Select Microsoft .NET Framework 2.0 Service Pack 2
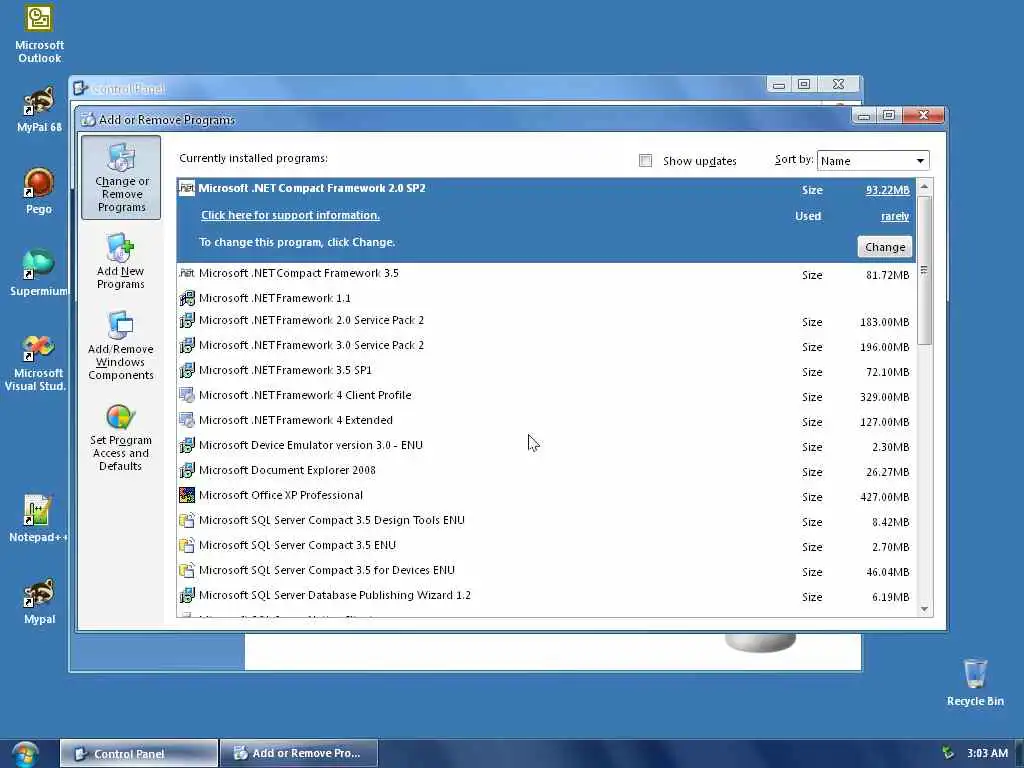Image resolution: width=1024 pixels, height=768 pixels. point(546,321)
